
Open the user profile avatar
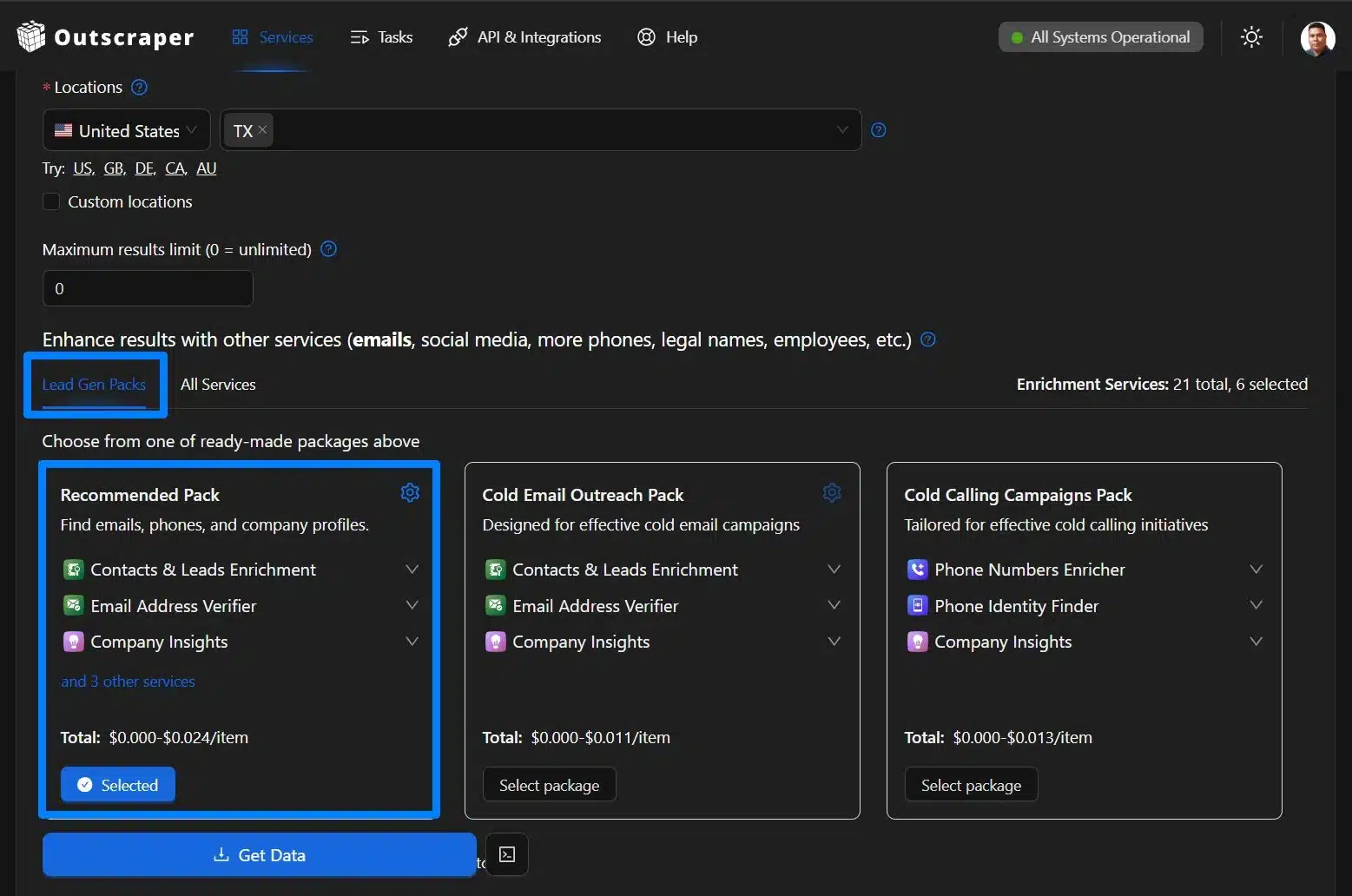(x=1316, y=38)
